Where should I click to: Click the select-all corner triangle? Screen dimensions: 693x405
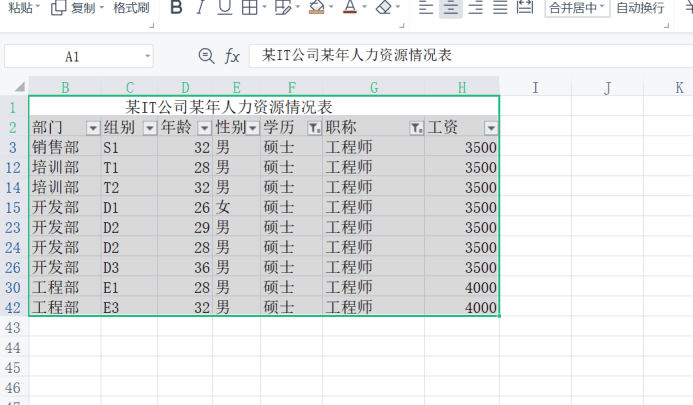pyautogui.click(x=19, y=87)
